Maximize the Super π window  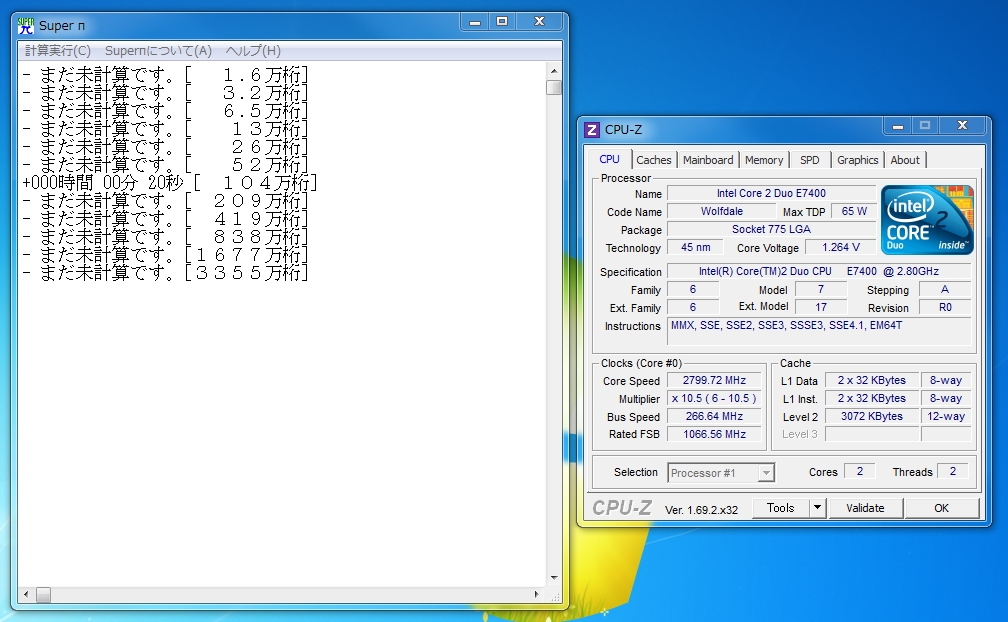(x=501, y=21)
